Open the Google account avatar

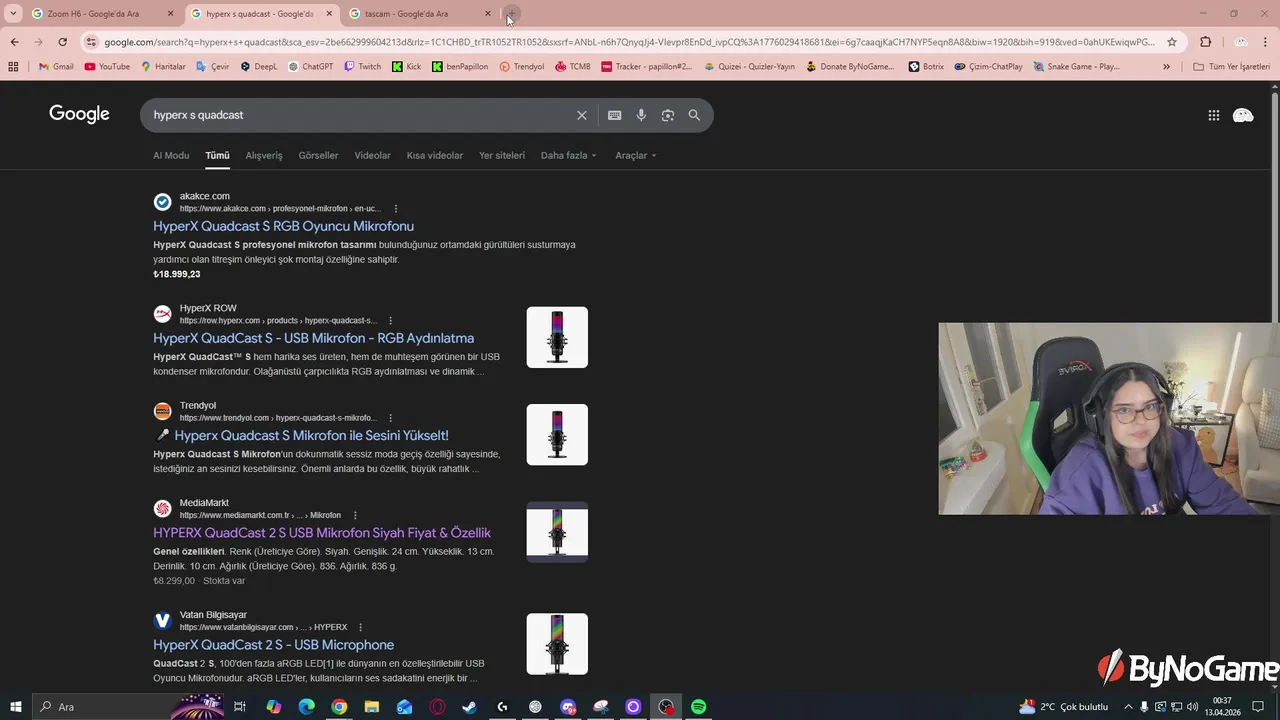[1243, 115]
